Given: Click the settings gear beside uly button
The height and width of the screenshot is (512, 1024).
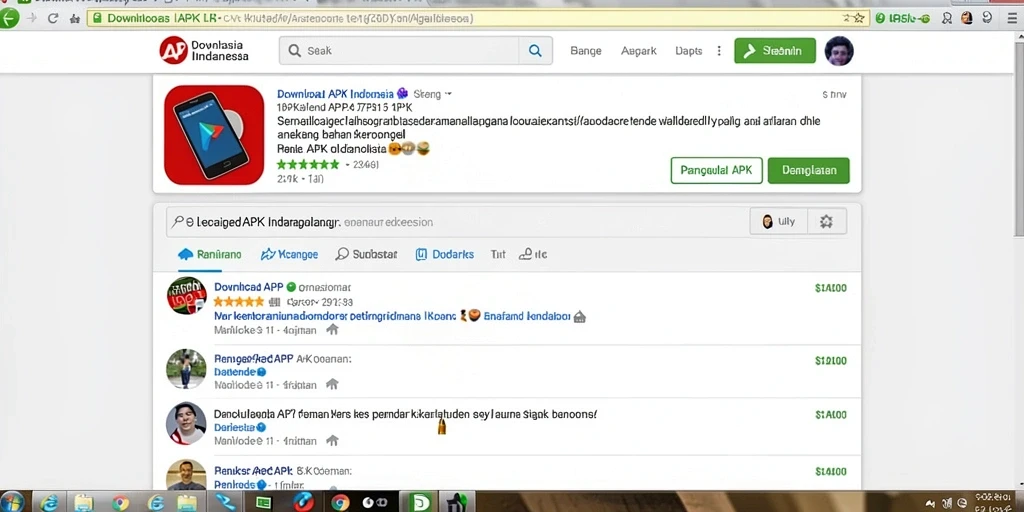Looking at the screenshot, I should pyautogui.click(x=826, y=221).
